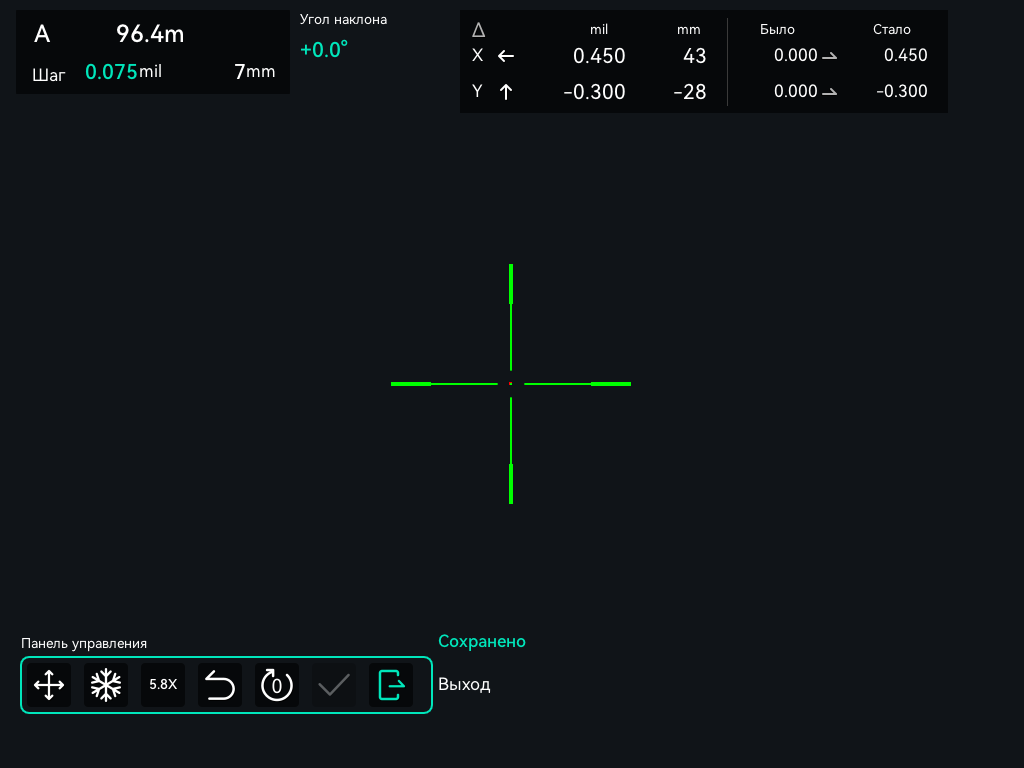Click the Y mm value -28

pyautogui.click(x=690, y=92)
